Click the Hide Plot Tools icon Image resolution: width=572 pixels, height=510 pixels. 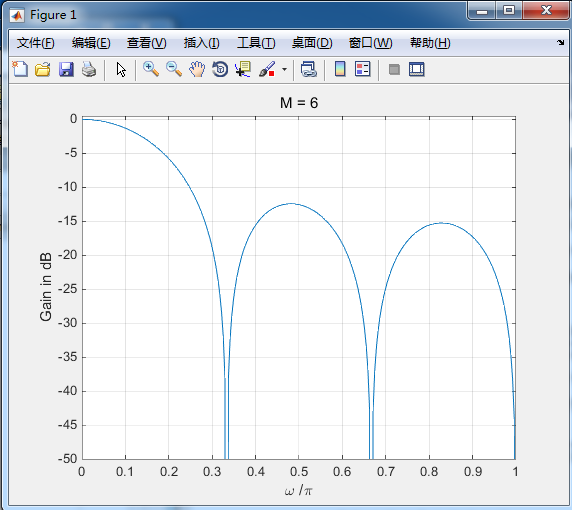(394, 69)
